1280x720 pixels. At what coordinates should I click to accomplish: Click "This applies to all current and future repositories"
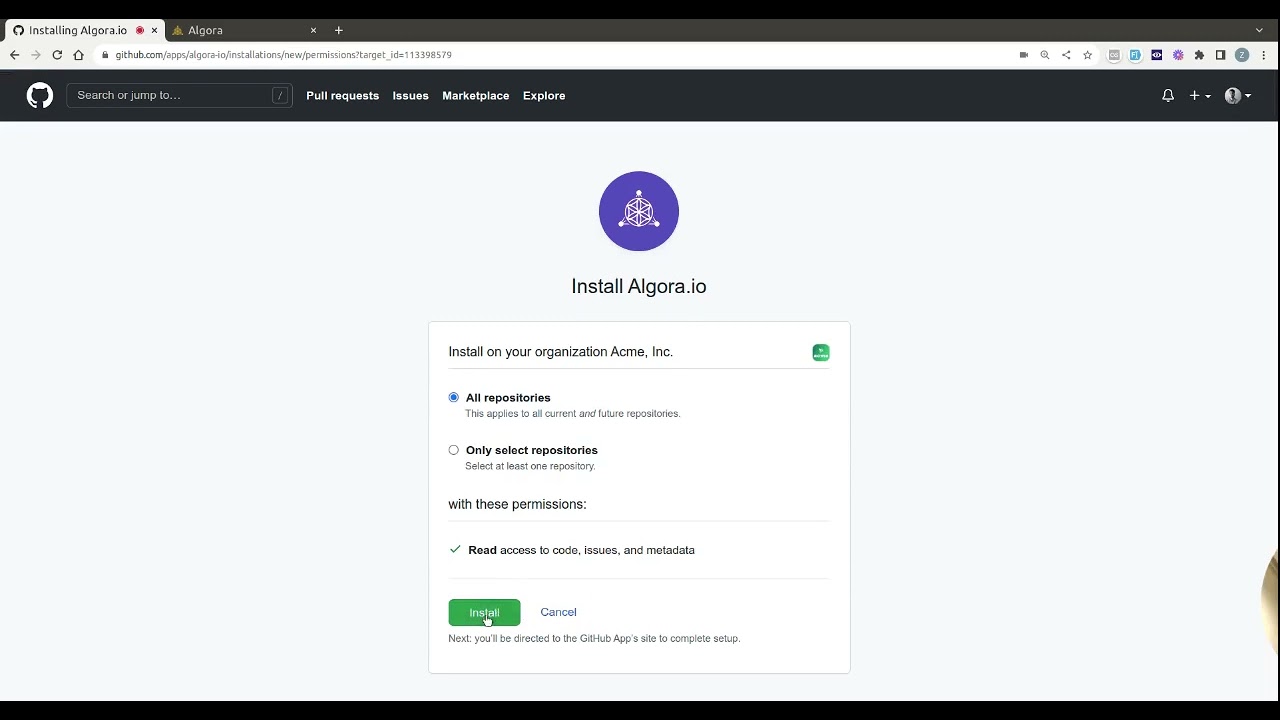pyautogui.click(x=572, y=414)
